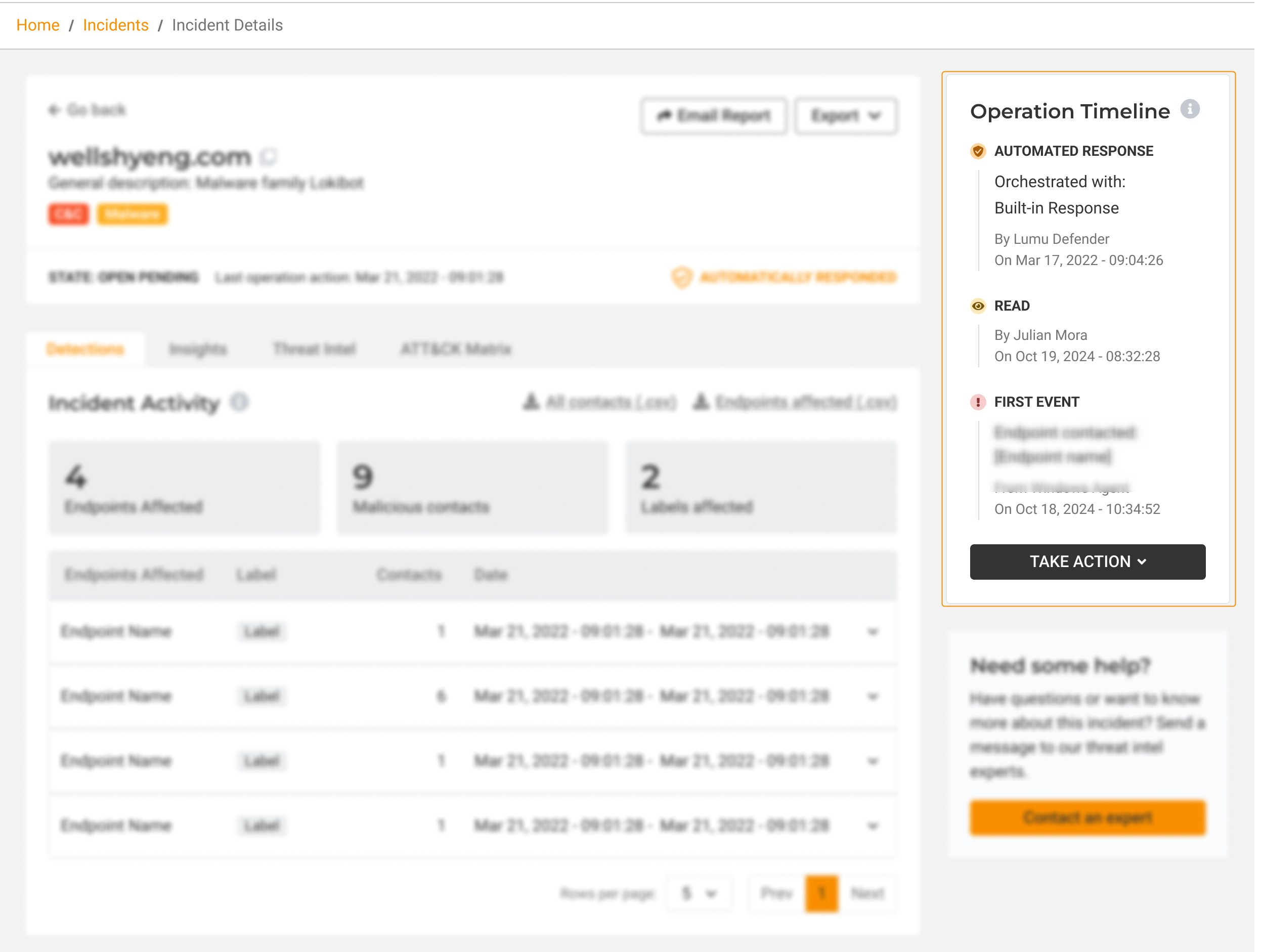The height and width of the screenshot is (952, 1261).
Task: Click the Email Report button
Action: [713, 116]
